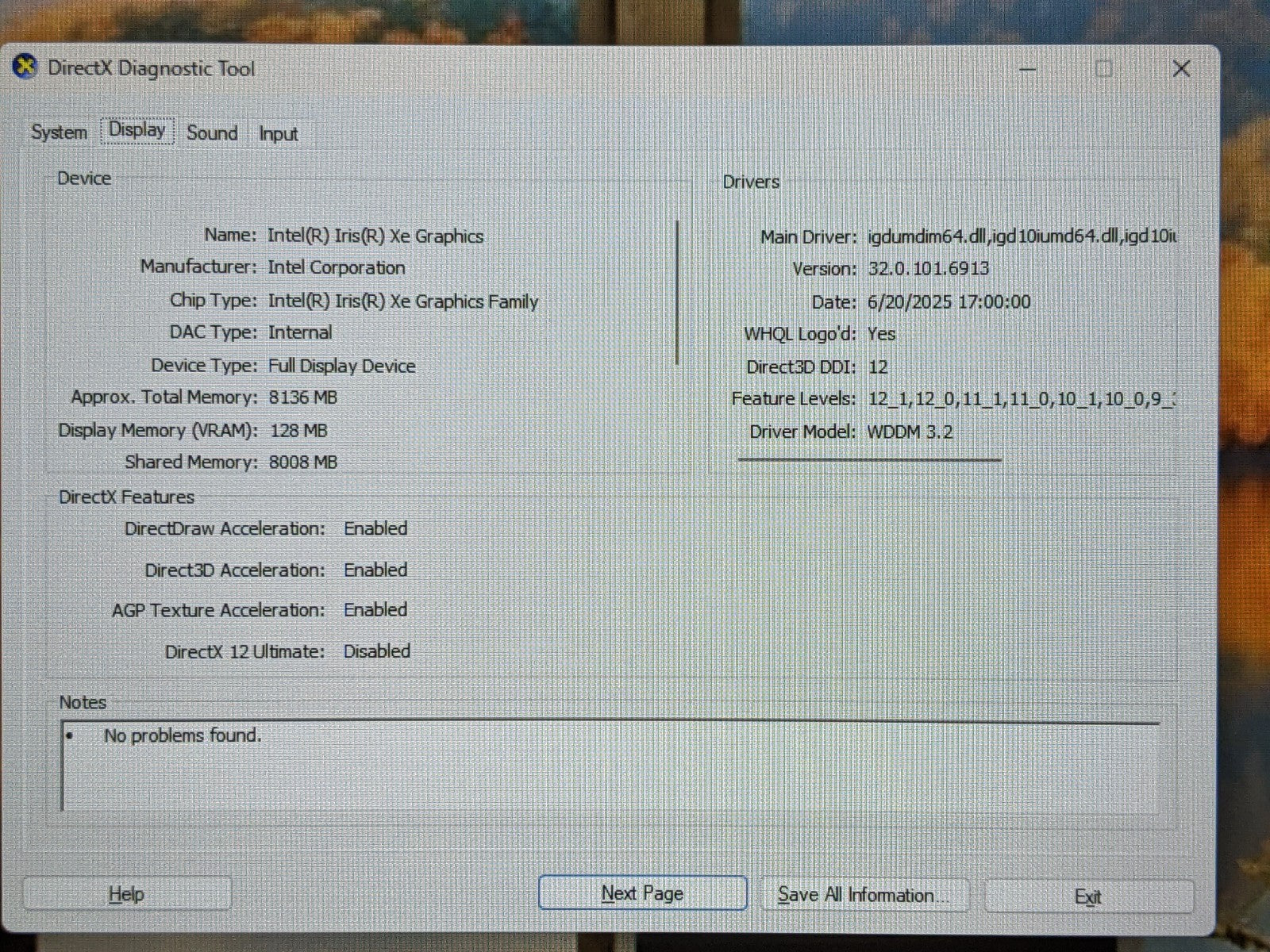This screenshot has width=1270, height=952.
Task: Select the Display tab
Action: pyautogui.click(x=137, y=131)
